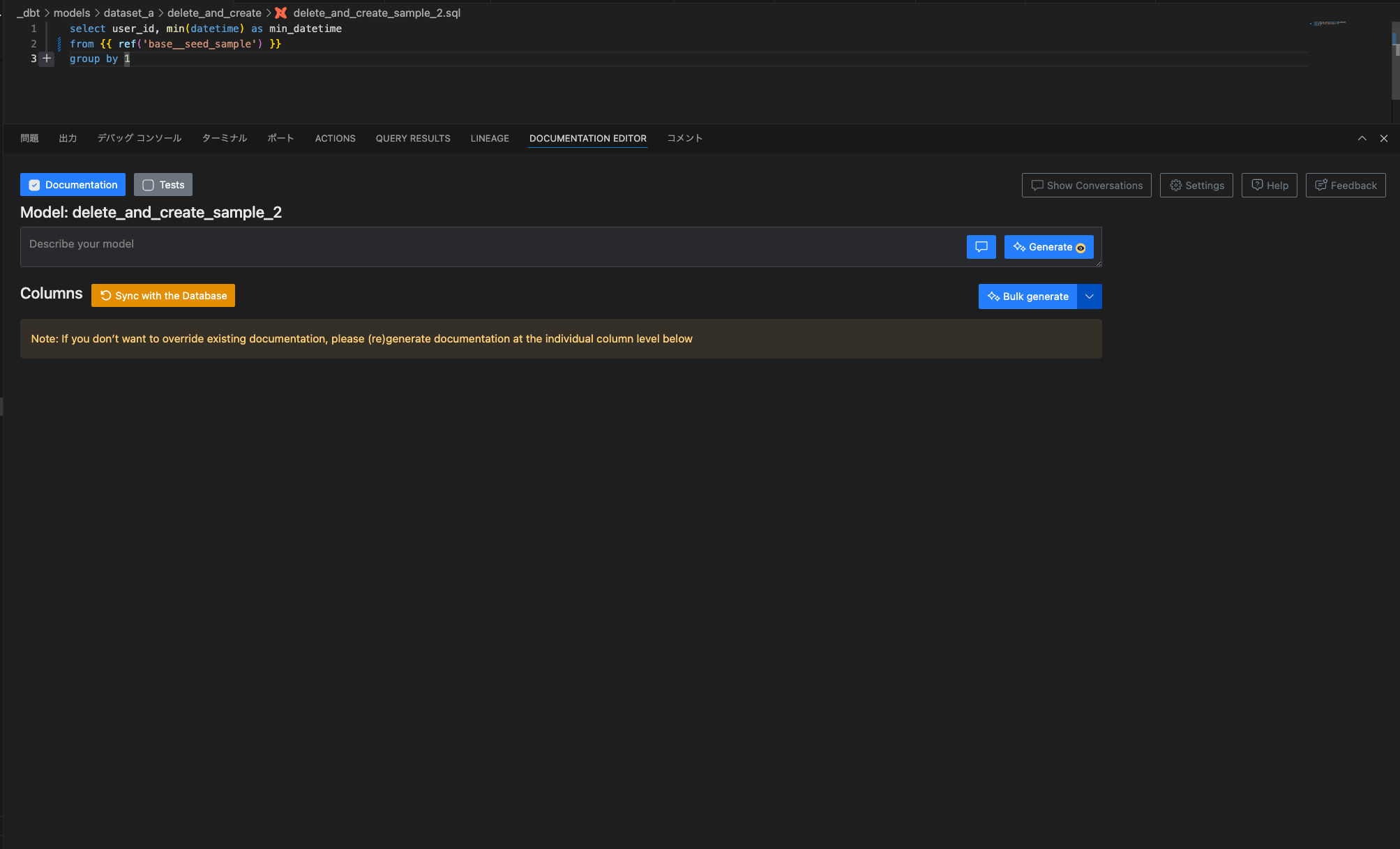Click Sync with the Database button
The image size is (1400, 849).
[x=163, y=296]
